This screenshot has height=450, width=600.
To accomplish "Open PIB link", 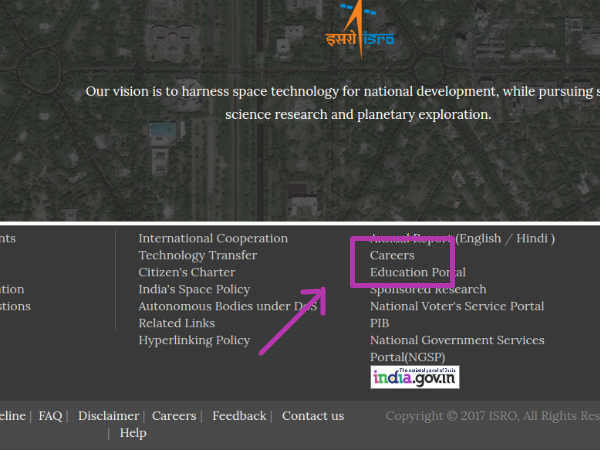I will [380, 323].
